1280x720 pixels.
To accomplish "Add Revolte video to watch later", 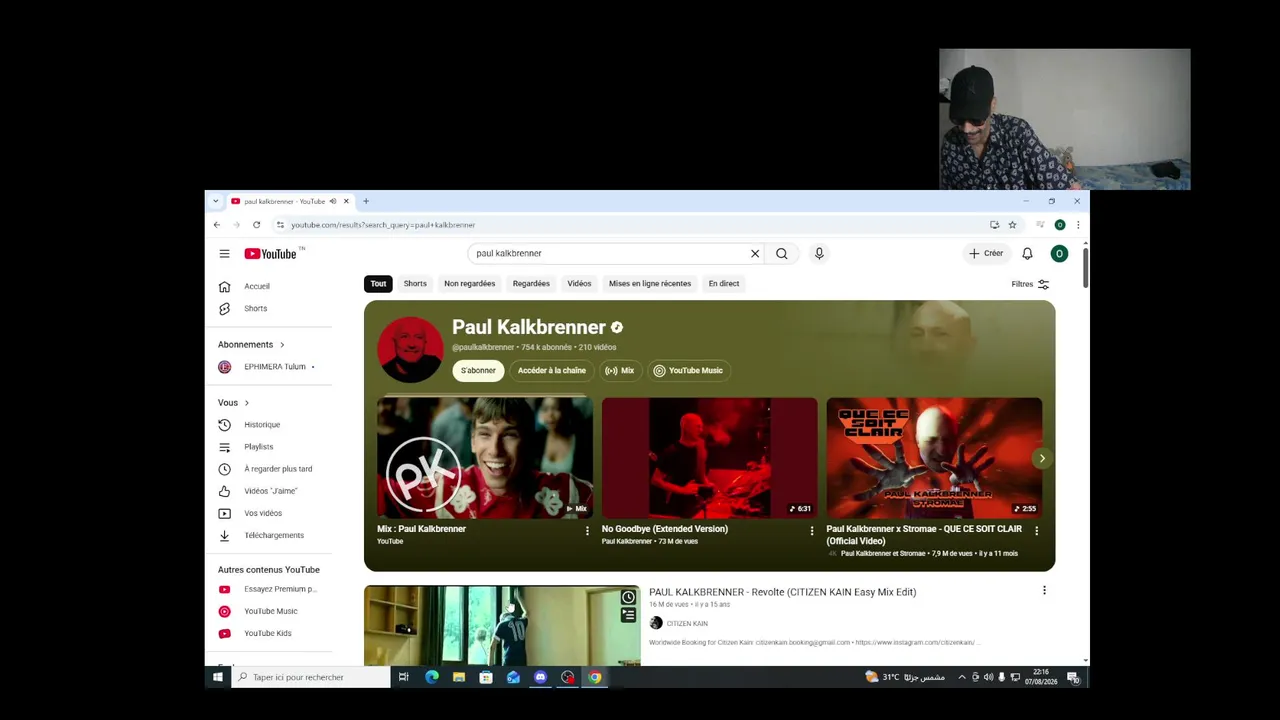I will [x=628, y=598].
